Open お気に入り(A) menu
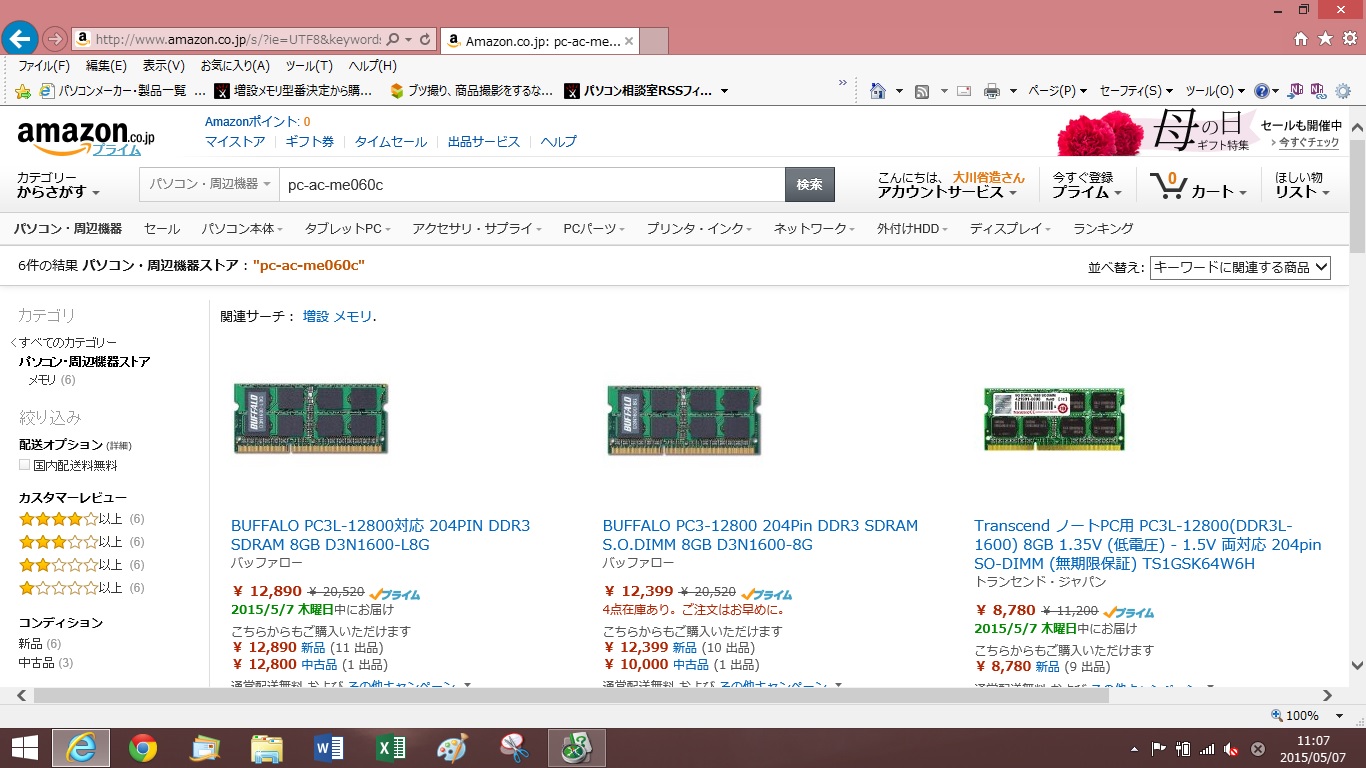 [x=235, y=66]
